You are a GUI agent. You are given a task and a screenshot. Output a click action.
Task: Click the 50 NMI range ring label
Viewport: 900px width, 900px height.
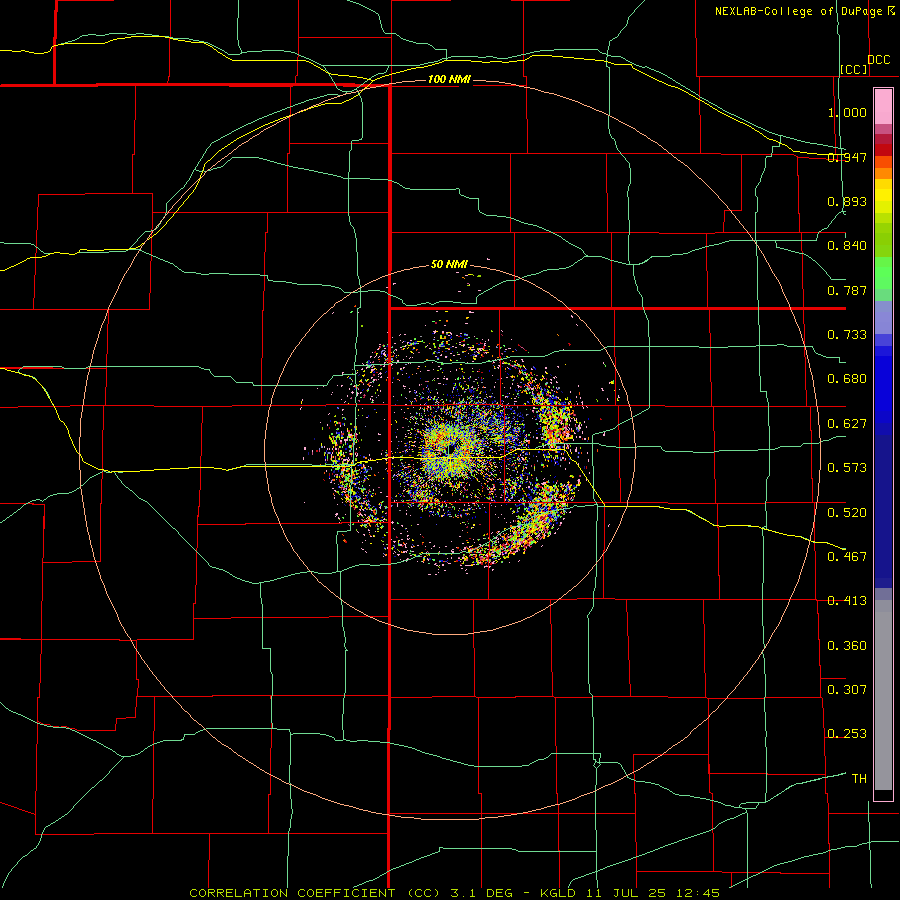click(x=449, y=265)
